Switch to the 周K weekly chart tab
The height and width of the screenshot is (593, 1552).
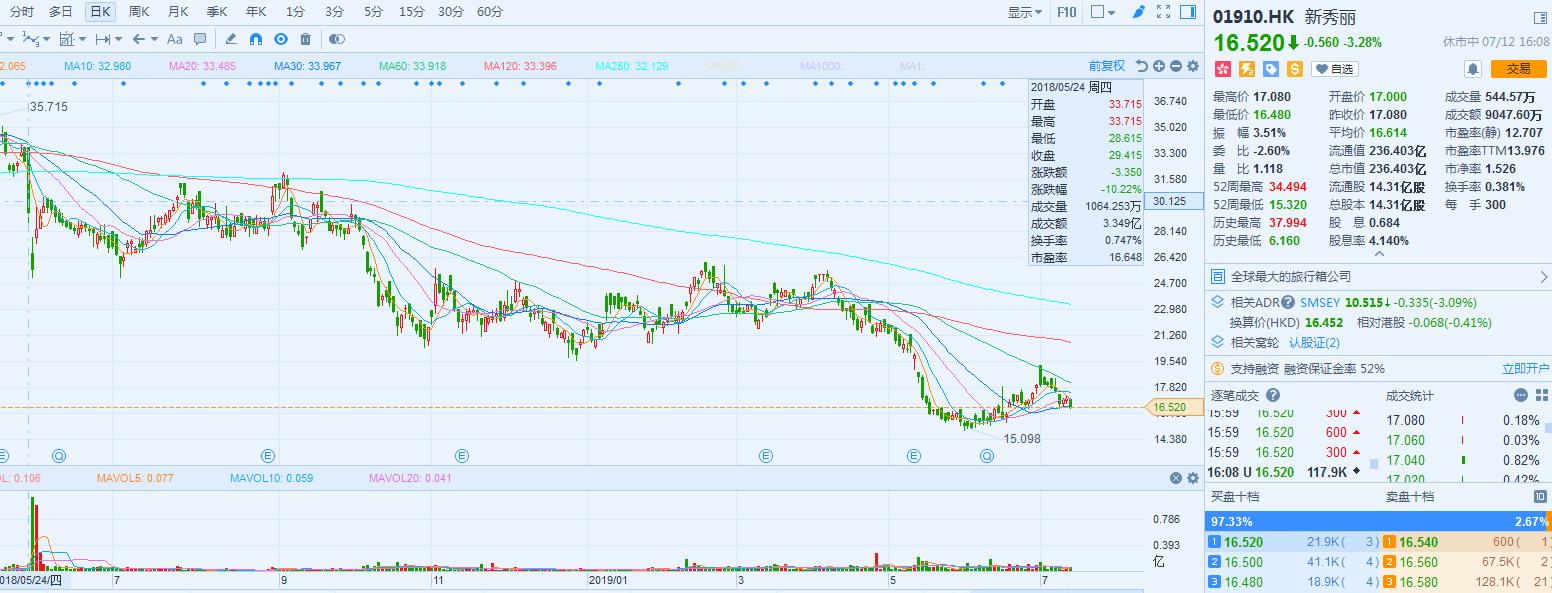click(139, 12)
